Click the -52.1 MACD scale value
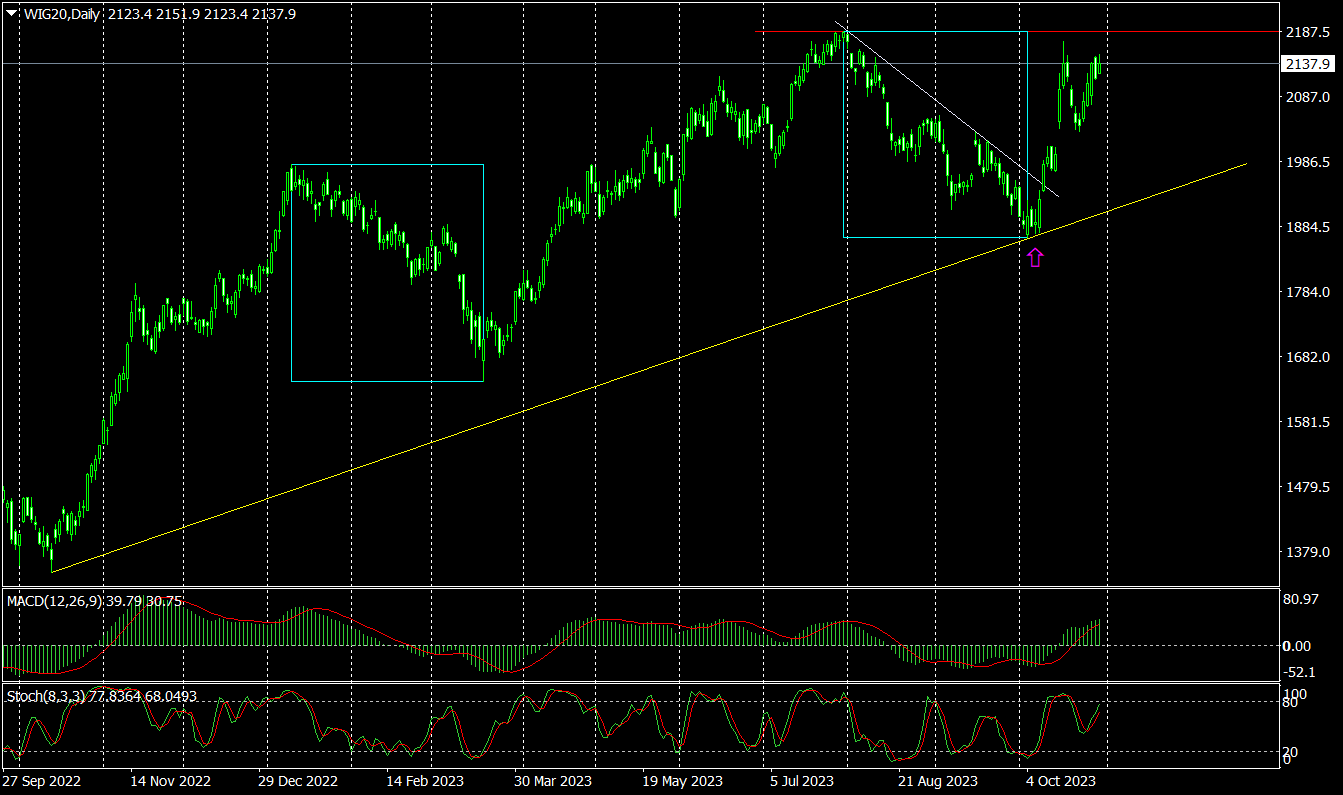This screenshot has width=1343, height=795. click(1300, 672)
